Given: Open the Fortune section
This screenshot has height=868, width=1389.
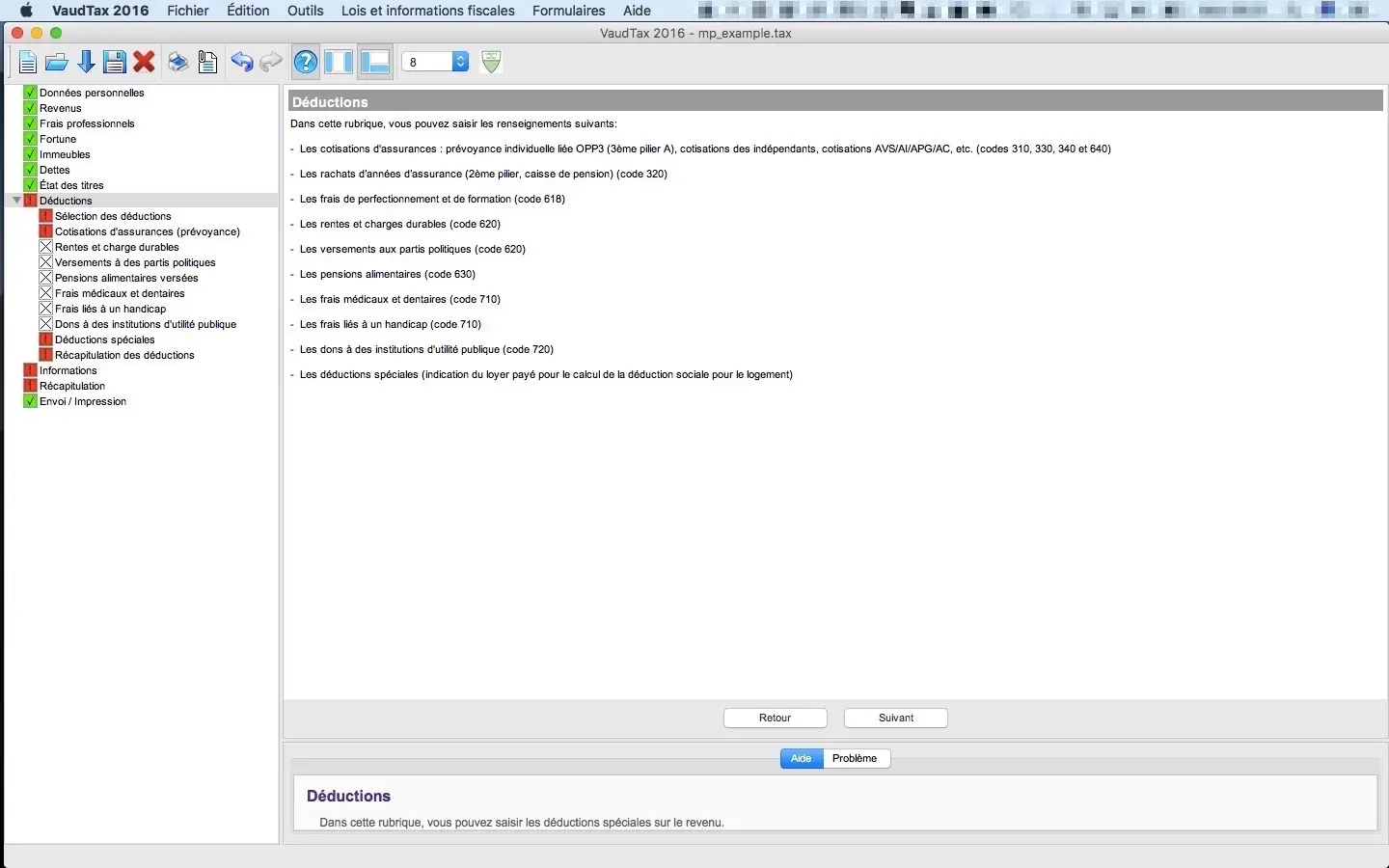Looking at the screenshot, I should click(58, 139).
